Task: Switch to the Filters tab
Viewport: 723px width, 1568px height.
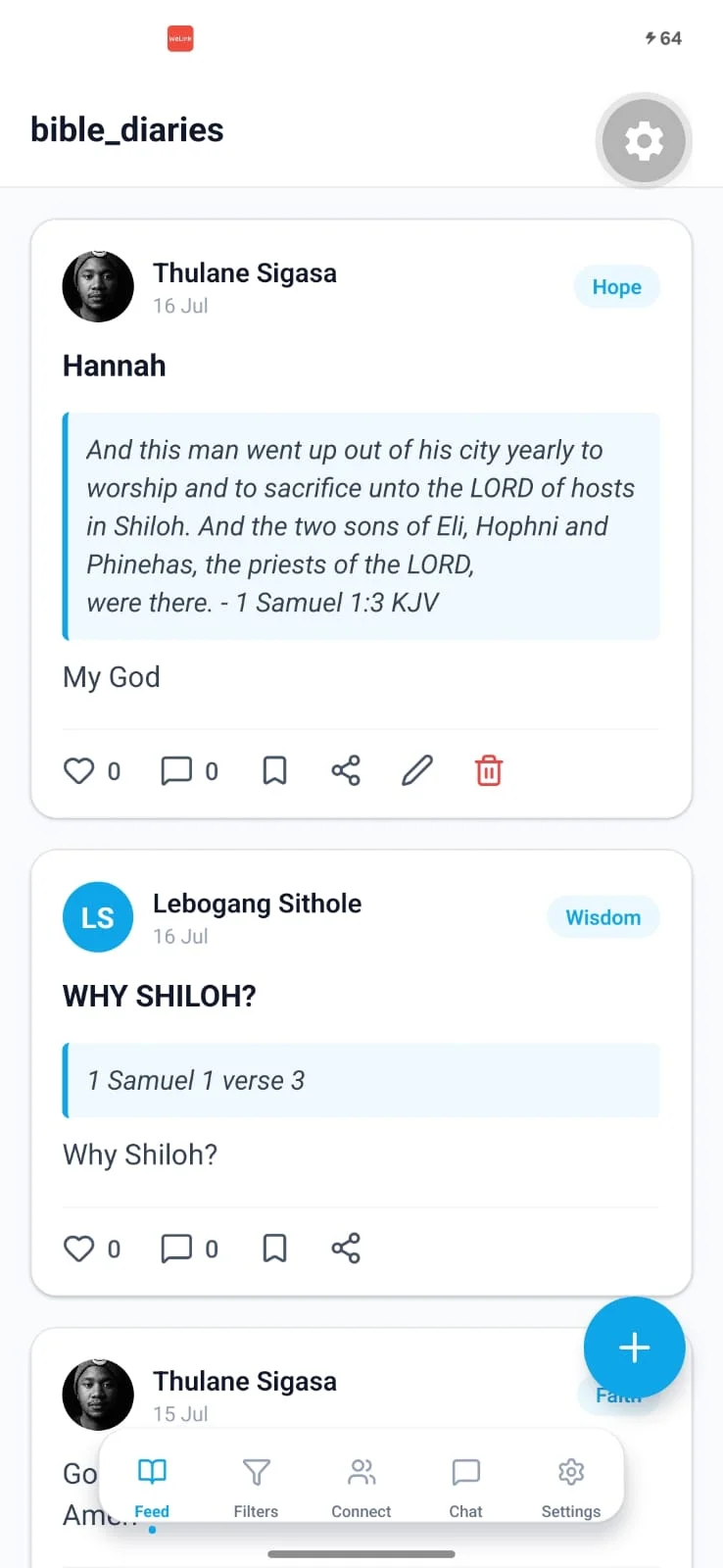Action: coord(256,1487)
